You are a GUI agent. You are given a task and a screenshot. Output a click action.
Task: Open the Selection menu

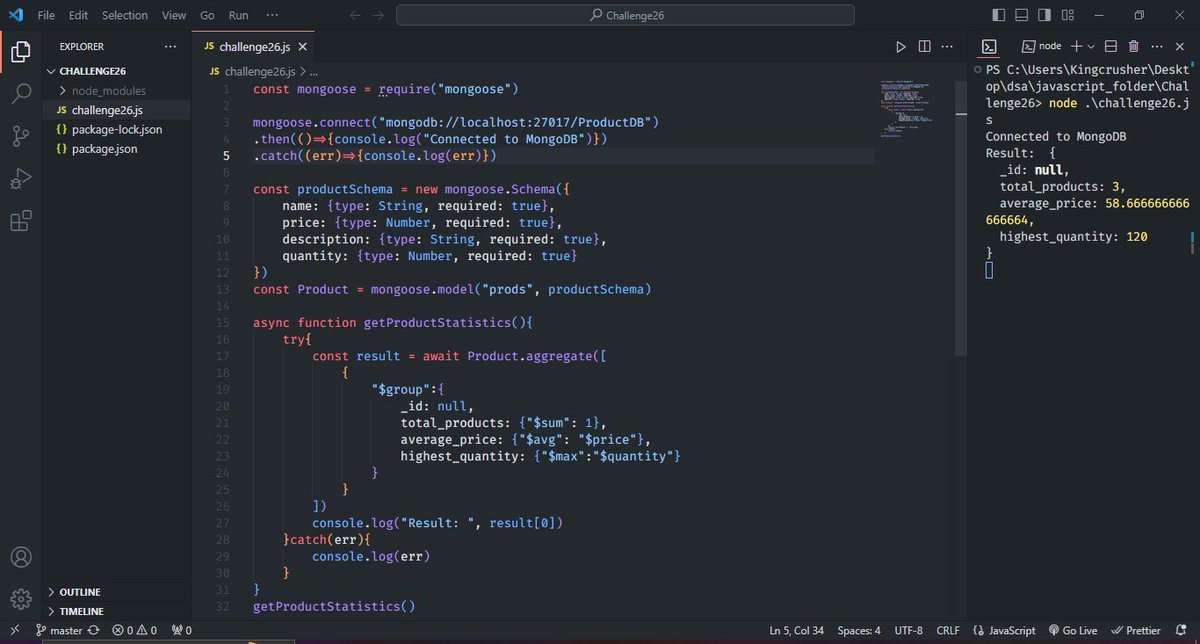(x=124, y=15)
